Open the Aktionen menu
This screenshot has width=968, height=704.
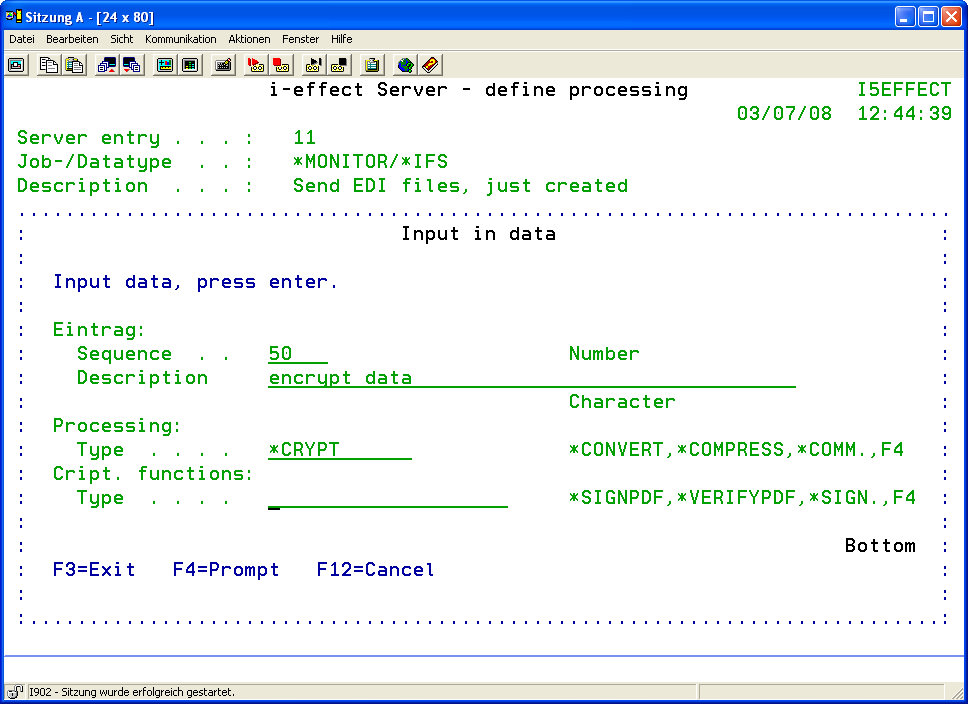249,39
